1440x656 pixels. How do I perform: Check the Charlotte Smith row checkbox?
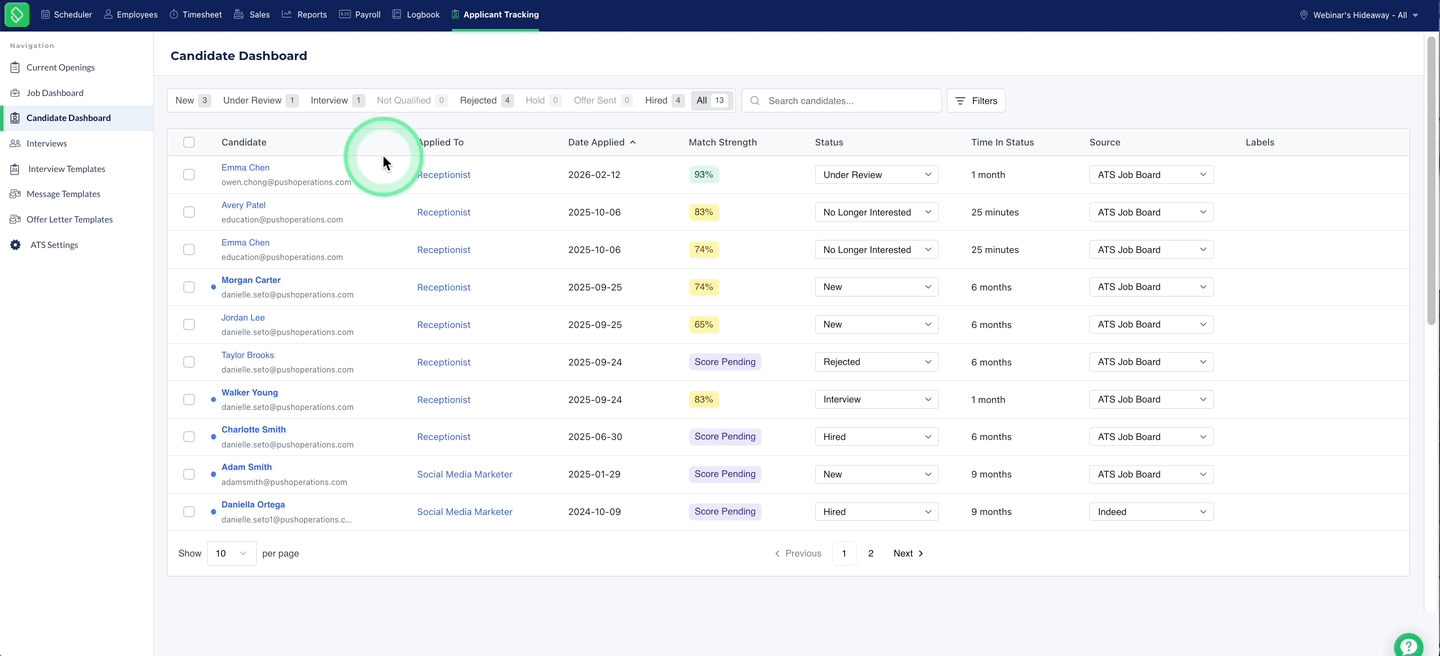tap(189, 437)
